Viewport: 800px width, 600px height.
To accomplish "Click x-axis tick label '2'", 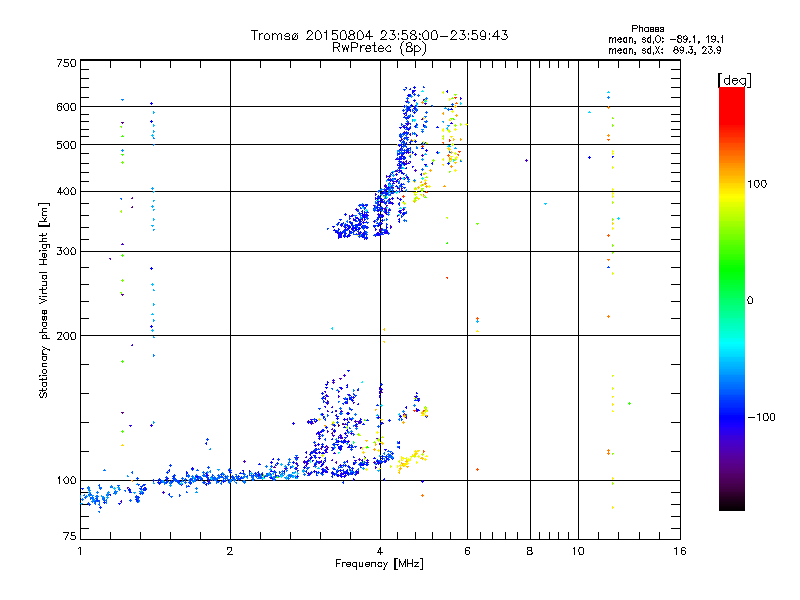I will pos(230,551).
